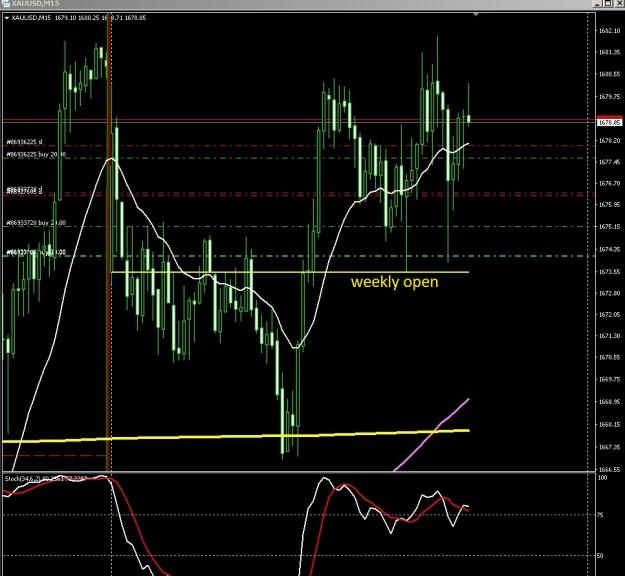The image size is (625, 576).
Task: Click the 75 level on the stochastic scale
Action: [x=600, y=515]
